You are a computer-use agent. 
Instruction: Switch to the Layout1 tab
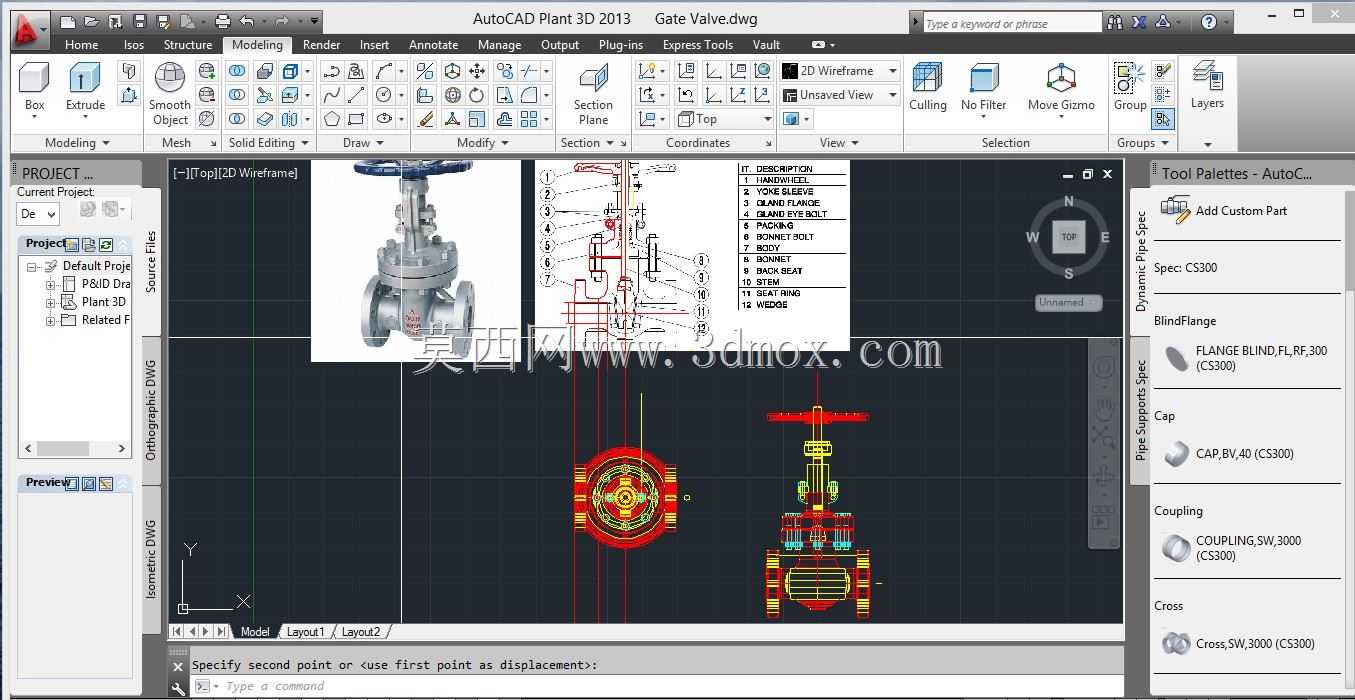click(x=305, y=632)
